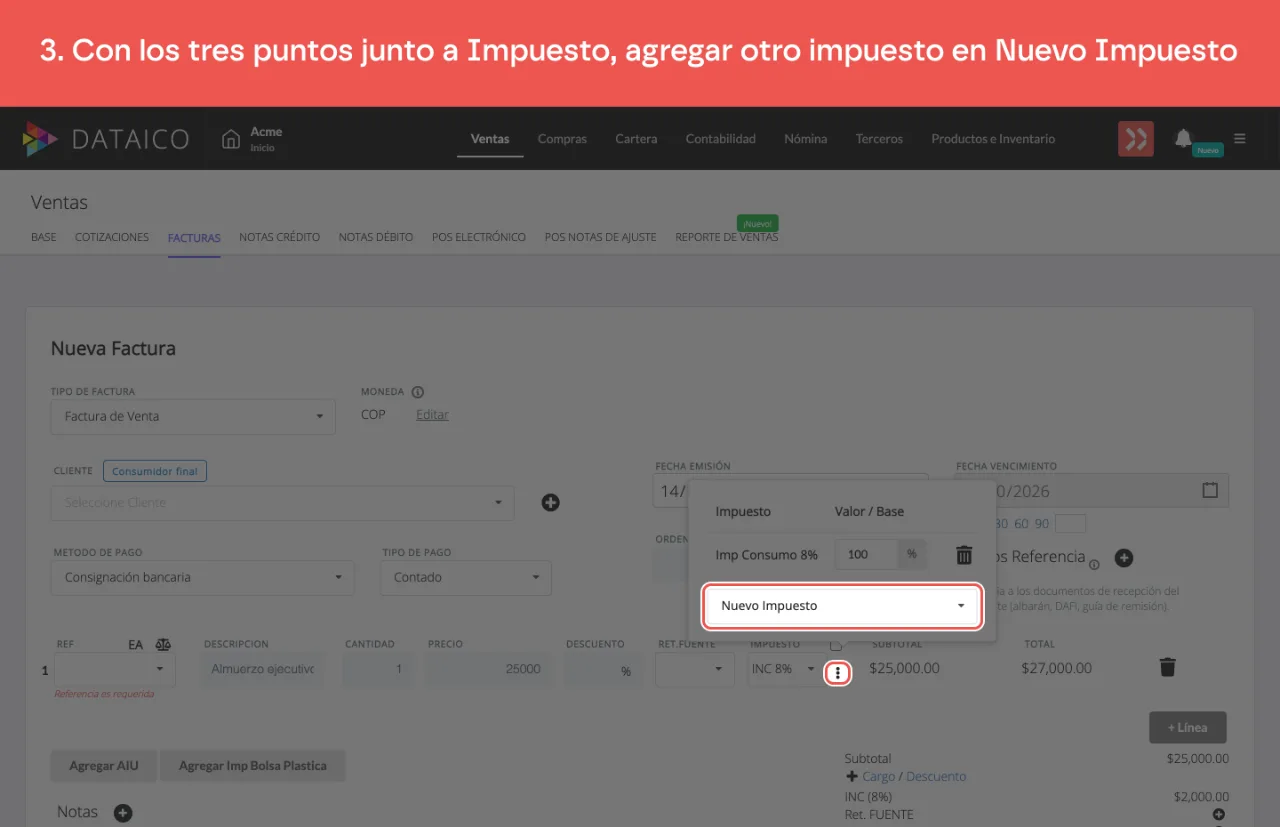The height and width of the screenshot is (827, 1280).
Task: Open the Seleccione Cliente dropdown
Action: (x=282, y=503)
